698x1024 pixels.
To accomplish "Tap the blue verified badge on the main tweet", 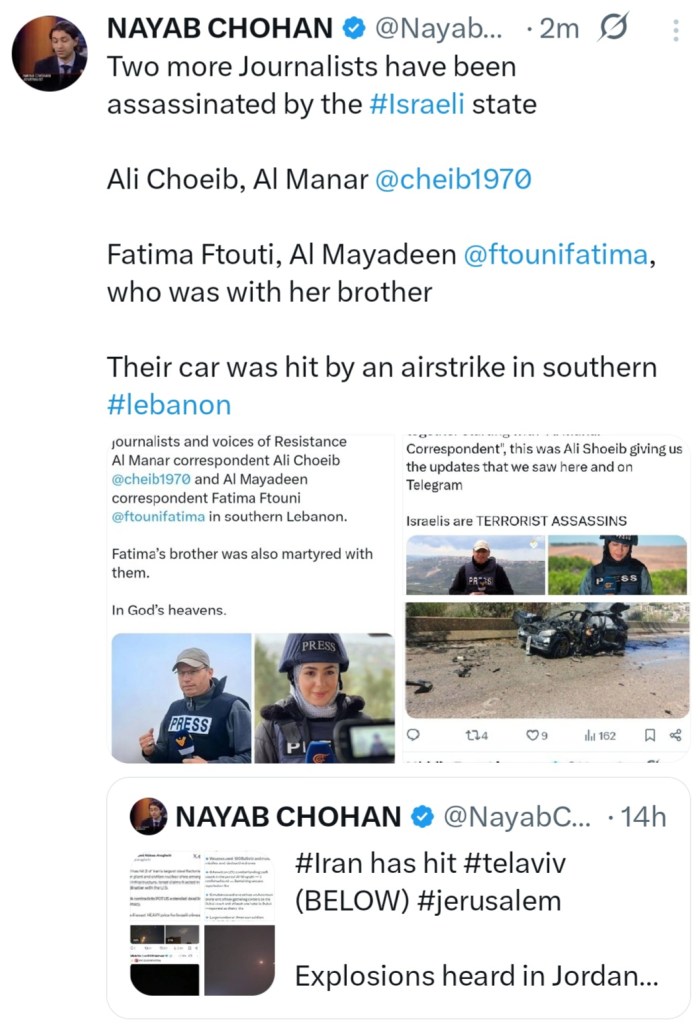I will [352, 30].
